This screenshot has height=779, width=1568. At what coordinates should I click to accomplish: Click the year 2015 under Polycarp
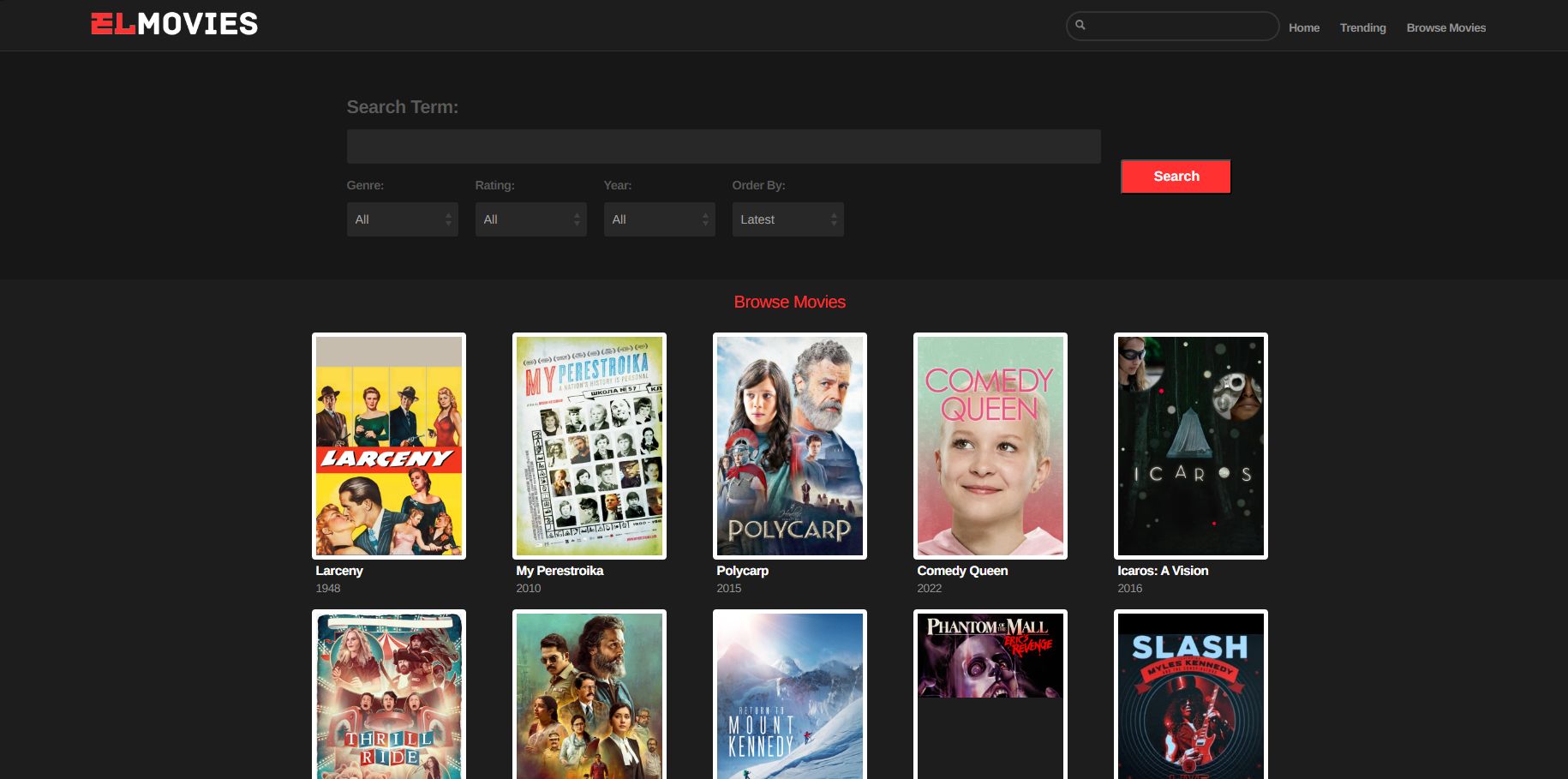click(729, 588)
